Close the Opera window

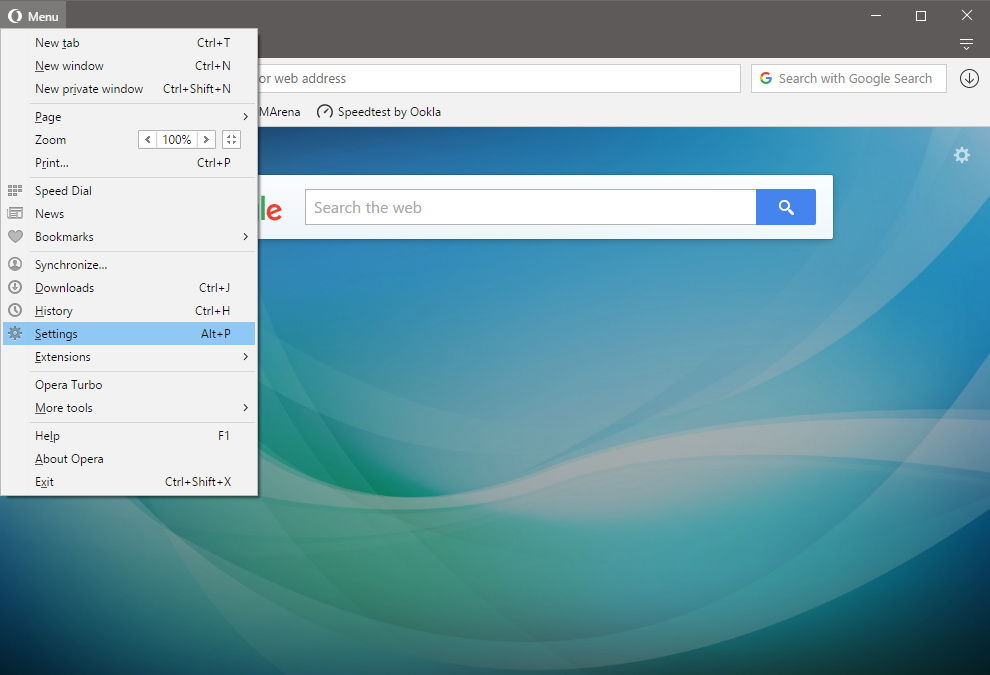[967, 16]
